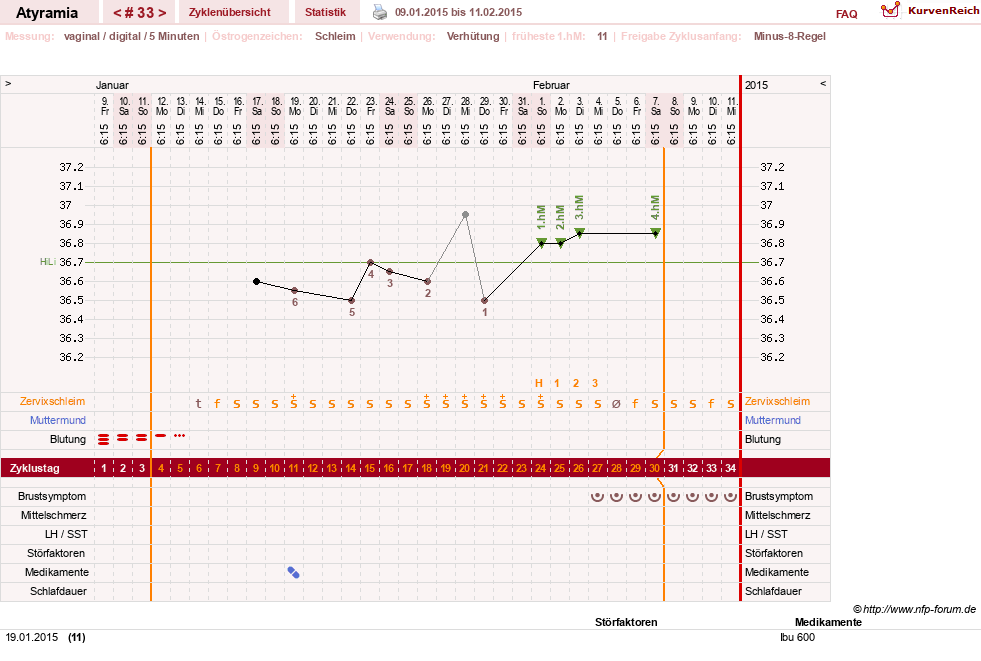Click the HLi 36.7 baseline label
Viewport: 981px width, 661px height.
coord(61,262)
